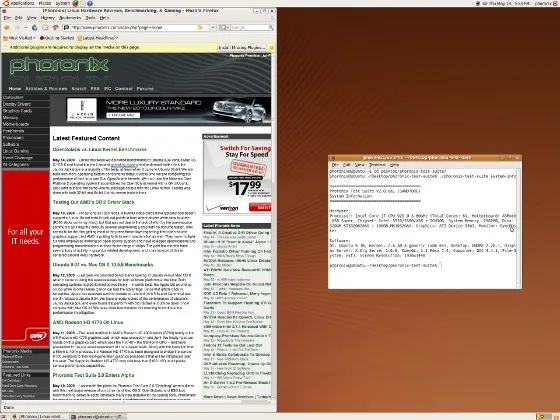This screenshot has width=560, height=420.
Task: Go to the Firefox Home page icon
Action: [x=55, y=28]
